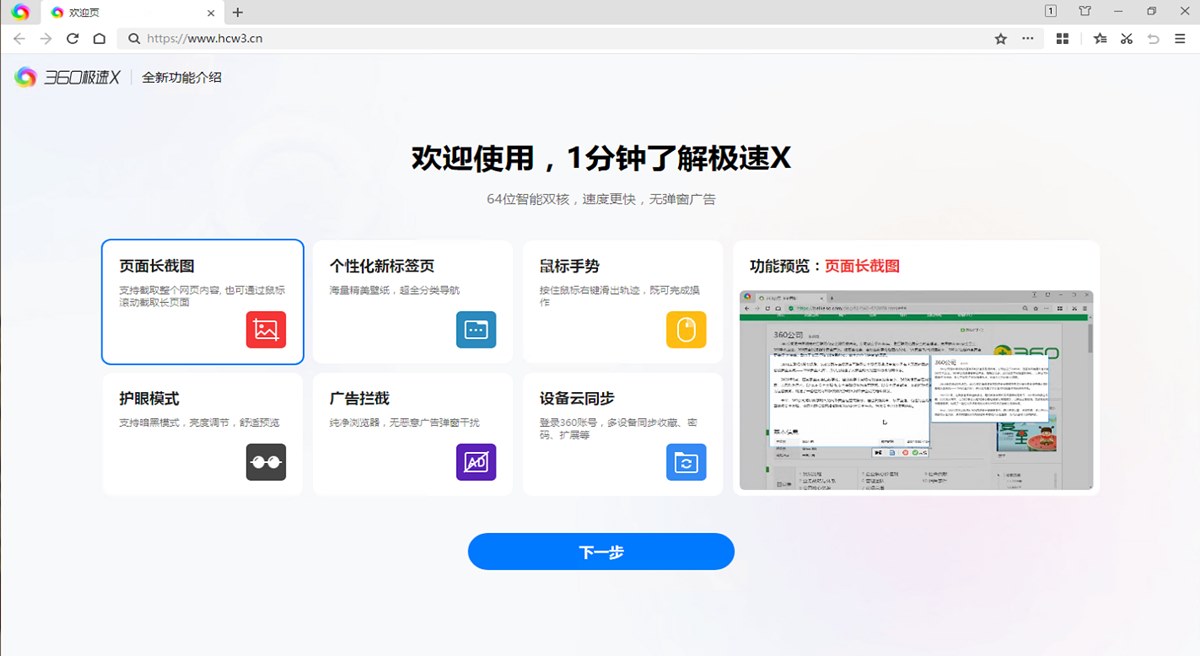Click the 下一步 button
Viewport: 1200px width, 656px height.
[x=601, y=551]
